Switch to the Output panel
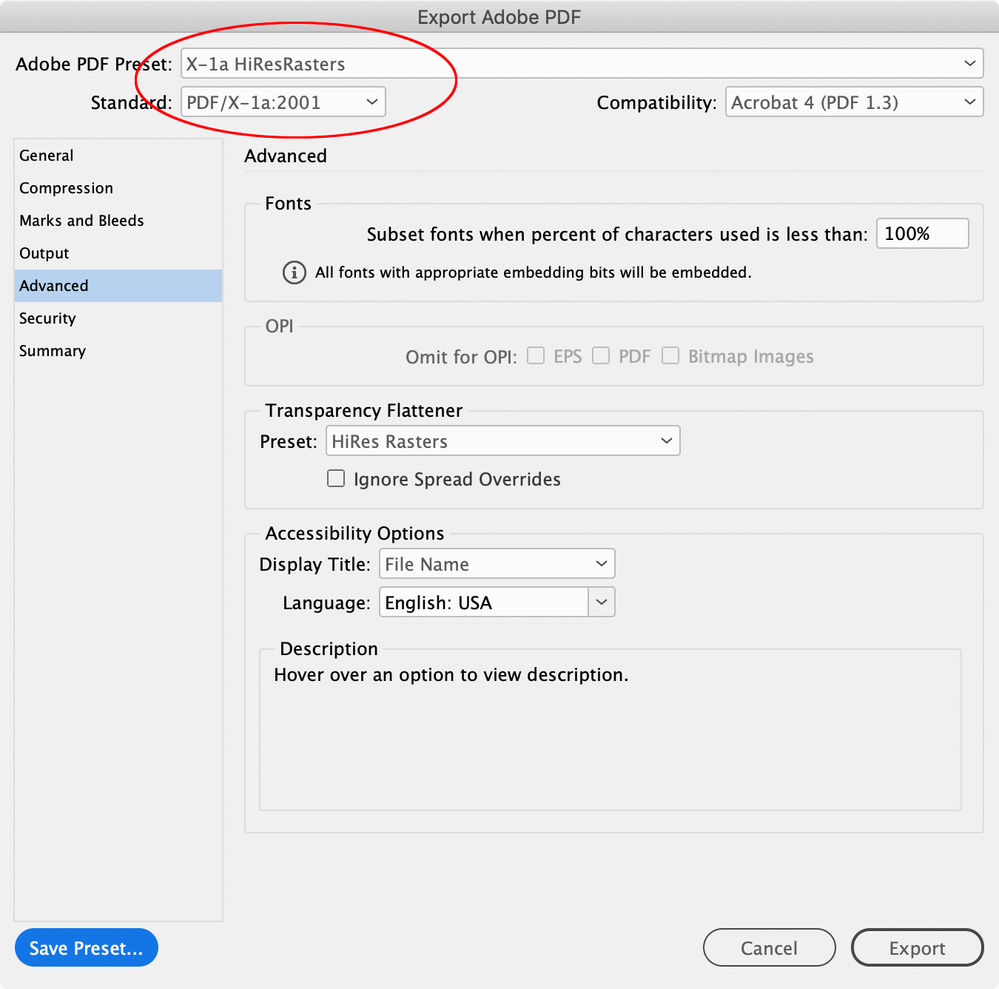The height and width of the screenshot is (989, 999). click(118, 253)
